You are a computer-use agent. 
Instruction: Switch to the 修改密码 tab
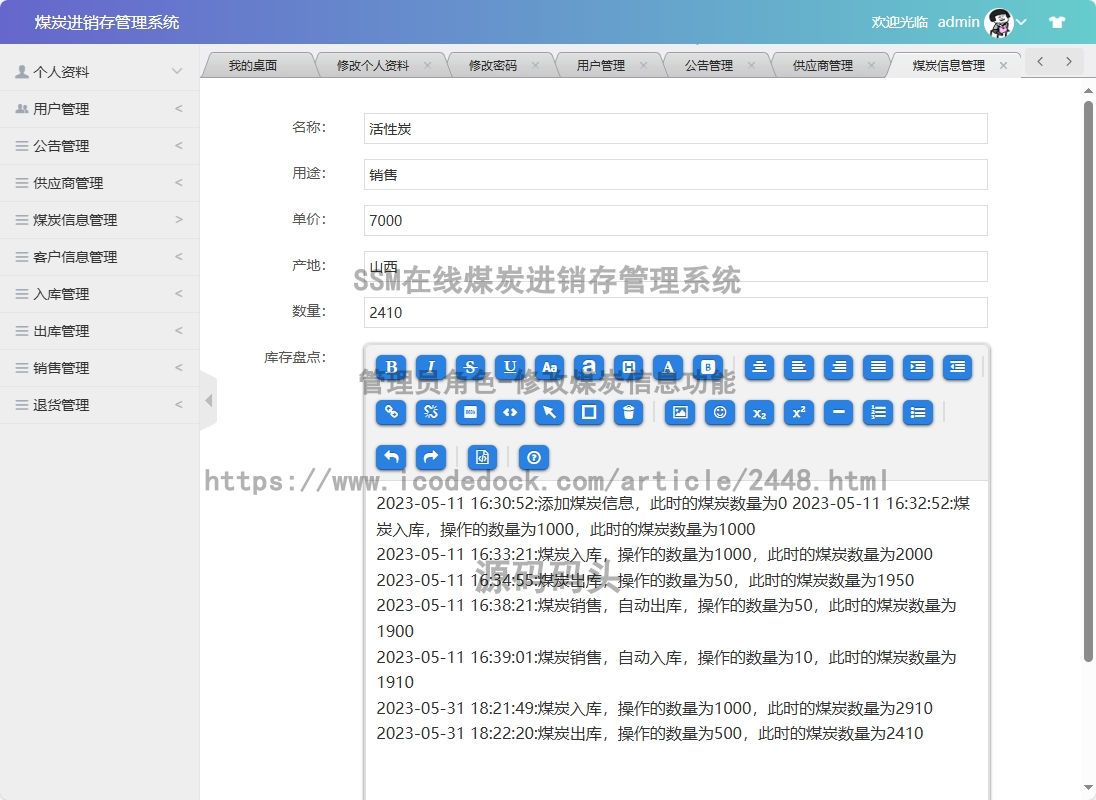(493, 66)
